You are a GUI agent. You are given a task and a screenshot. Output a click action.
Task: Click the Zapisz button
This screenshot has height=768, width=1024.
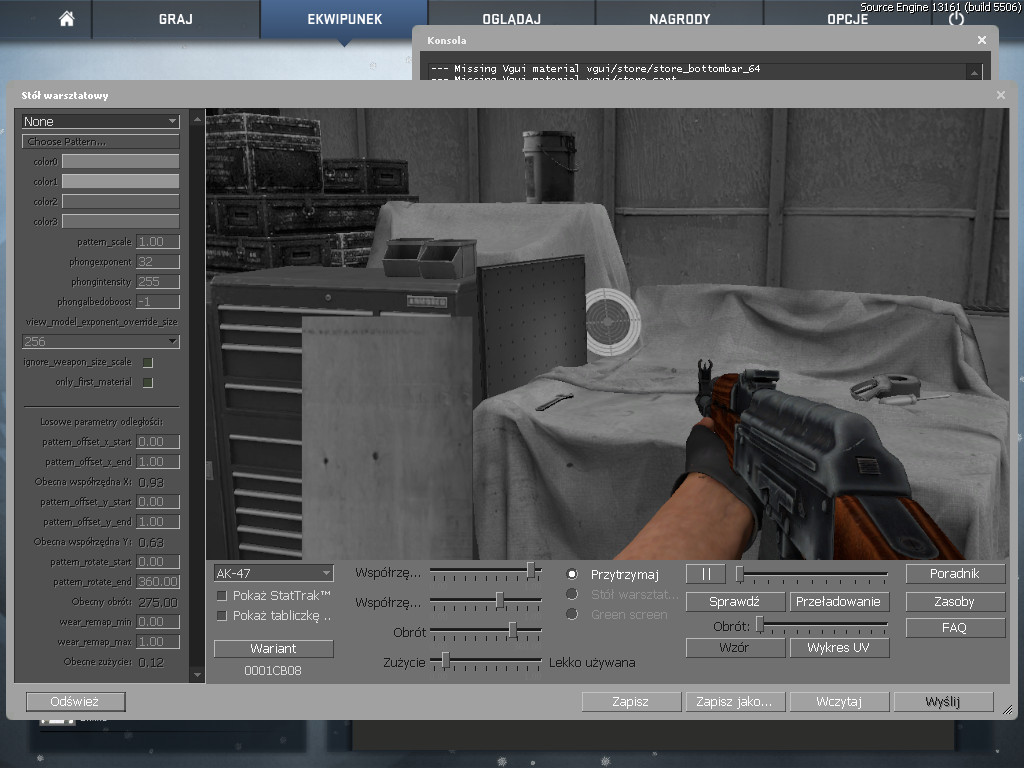pyautogui.click(x=631, y=701)
